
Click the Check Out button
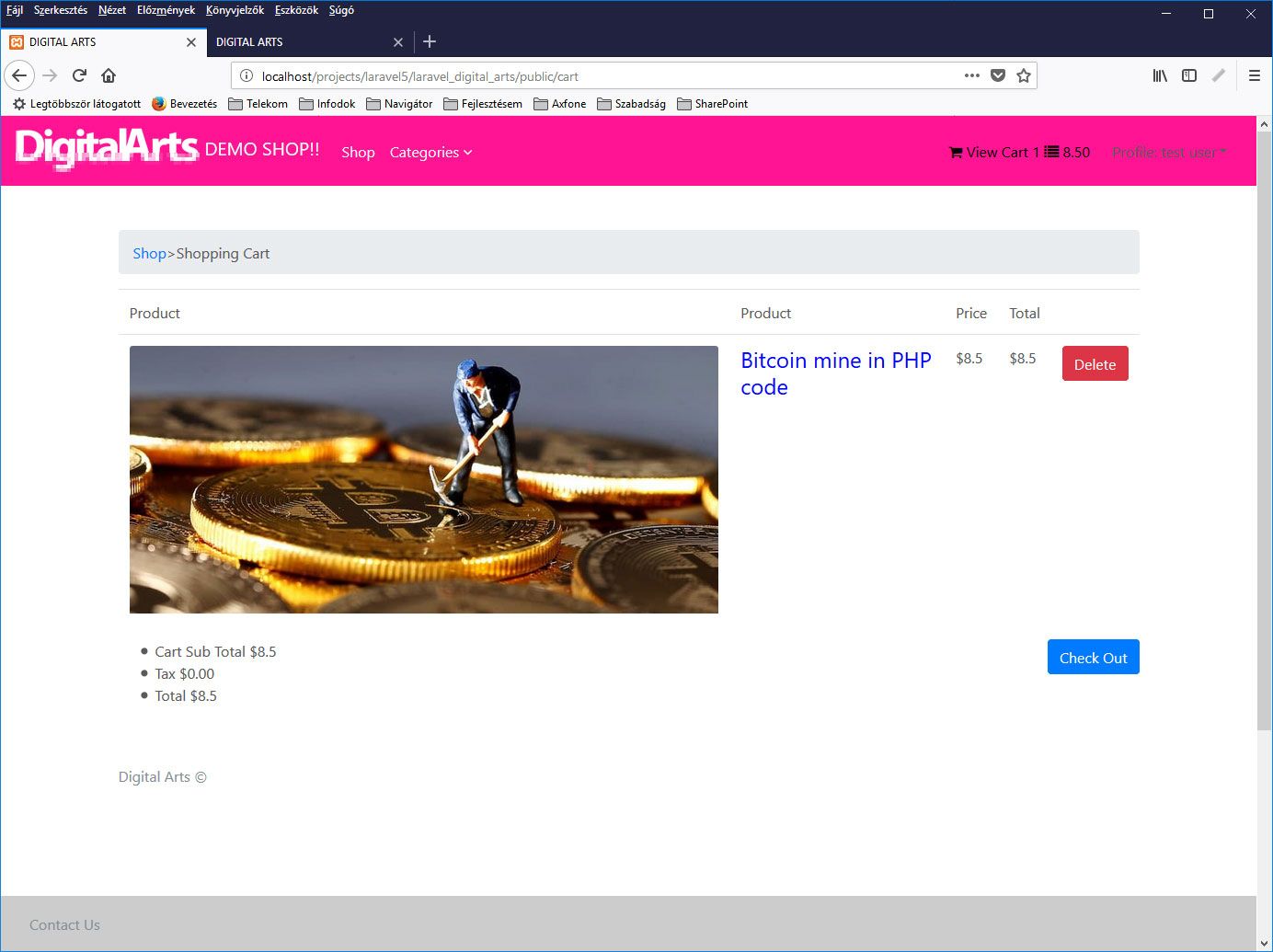pos(1093,658)
